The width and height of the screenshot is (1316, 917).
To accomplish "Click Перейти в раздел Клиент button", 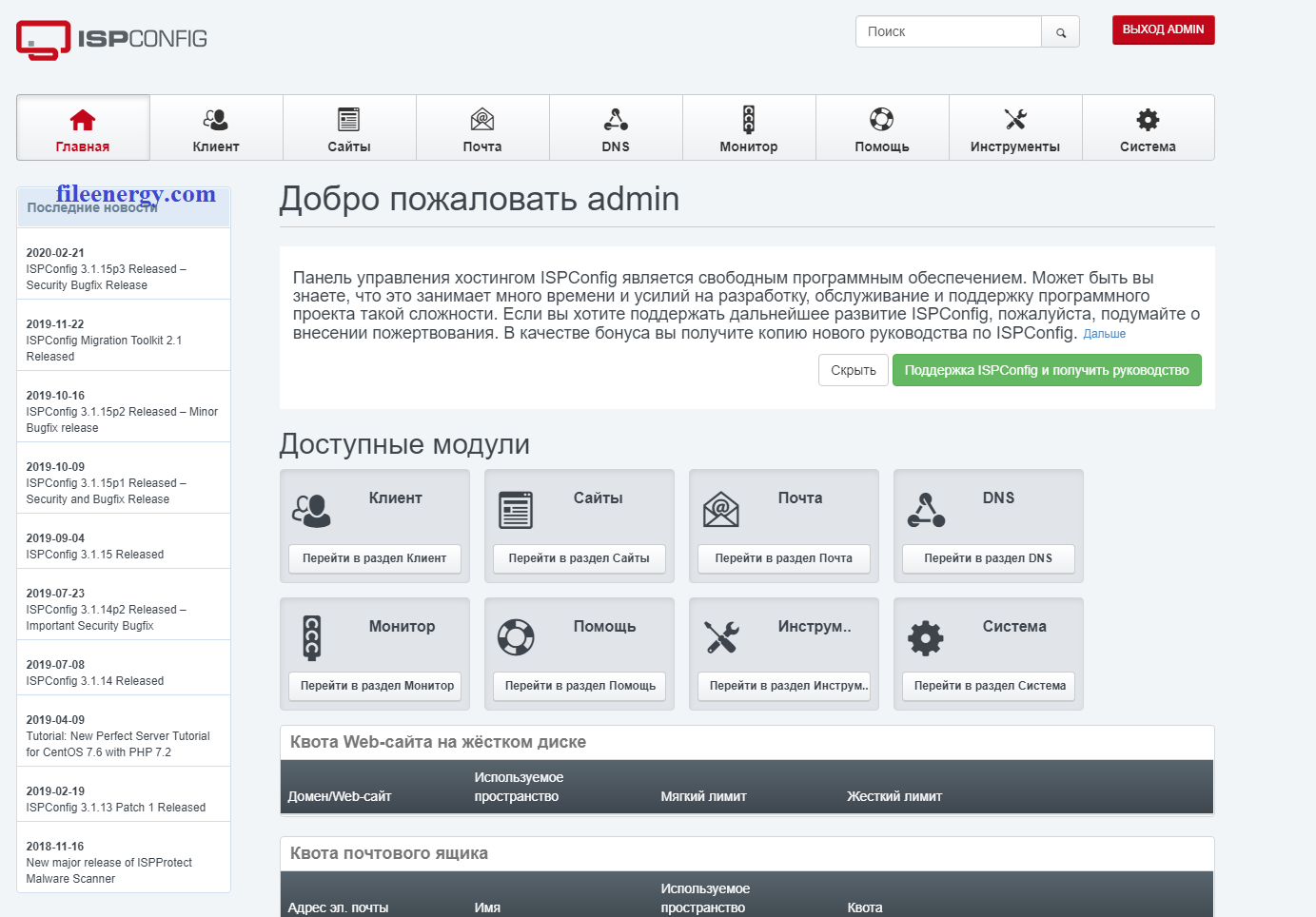I will (374, 558).
